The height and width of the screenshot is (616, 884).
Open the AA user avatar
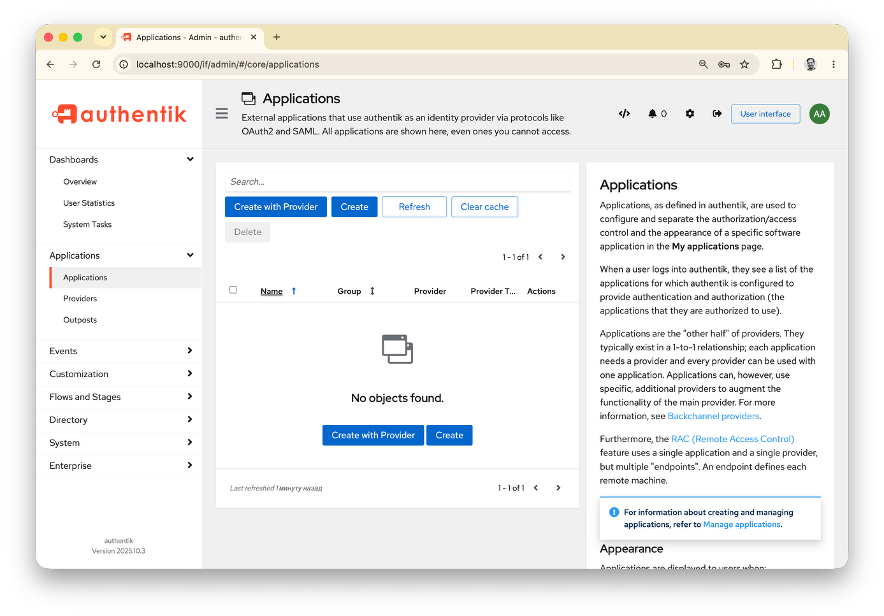[819, 114]
